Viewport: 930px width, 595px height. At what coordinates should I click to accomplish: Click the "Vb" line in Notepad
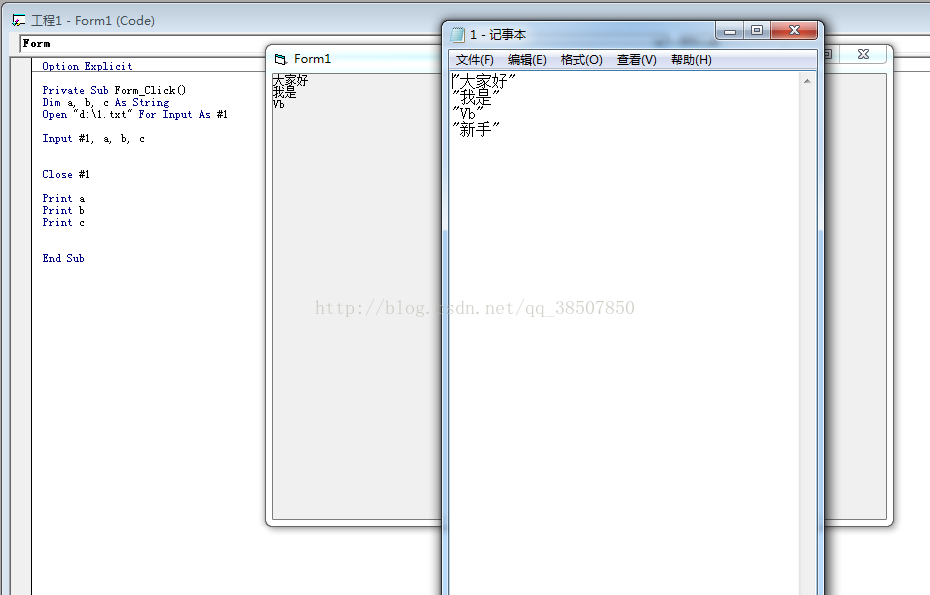(x=468, y=113)
